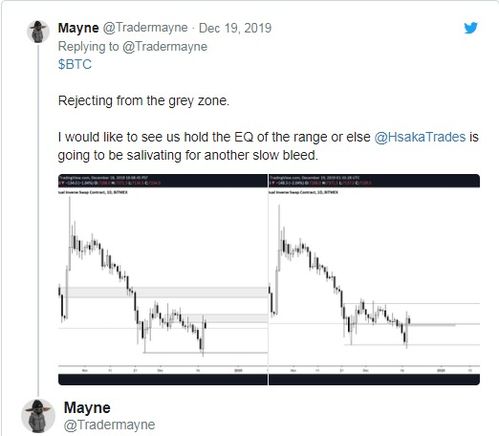Click the left chart's TradingView header bar

point(163,180)
